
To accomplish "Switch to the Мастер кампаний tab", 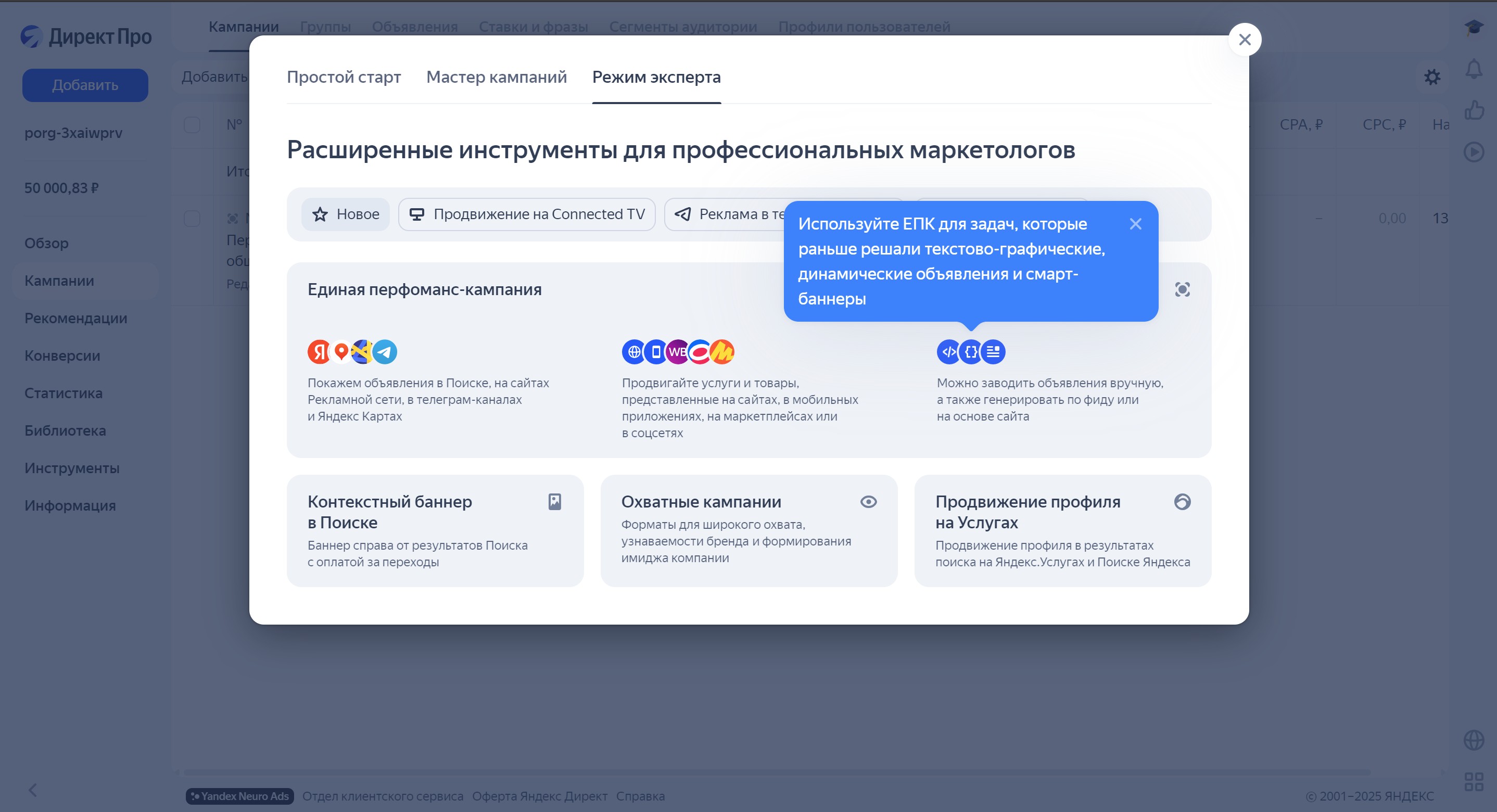I will (496, 77).
